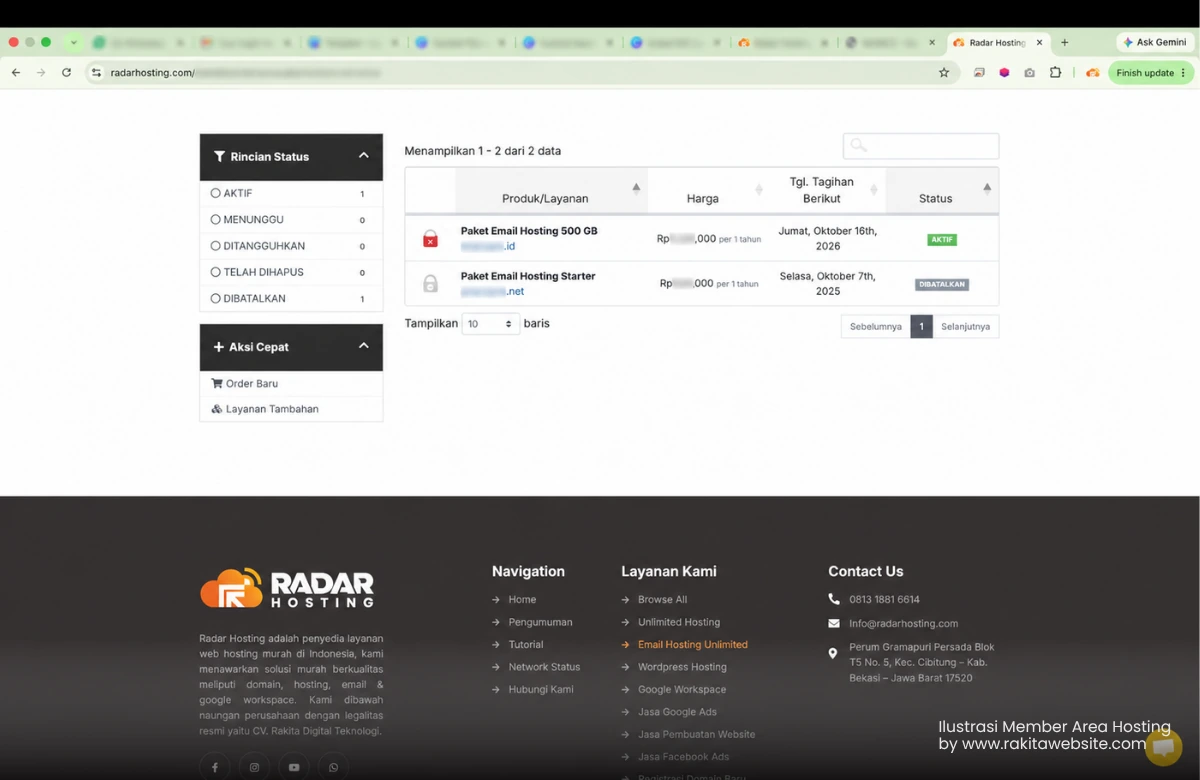
Task: Click red lock icon for 500 GB package
Action: click(430, 238)
